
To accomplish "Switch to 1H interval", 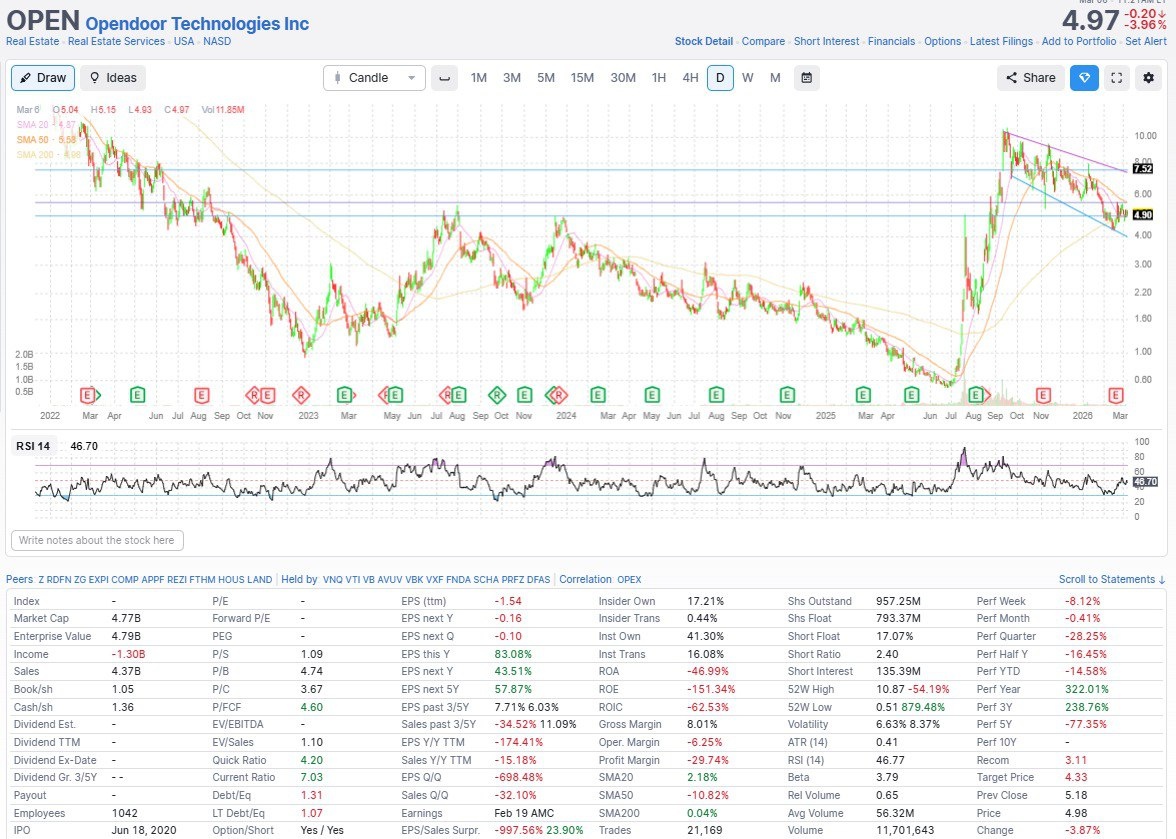I will pyautogui.click(x=658, y=78).
